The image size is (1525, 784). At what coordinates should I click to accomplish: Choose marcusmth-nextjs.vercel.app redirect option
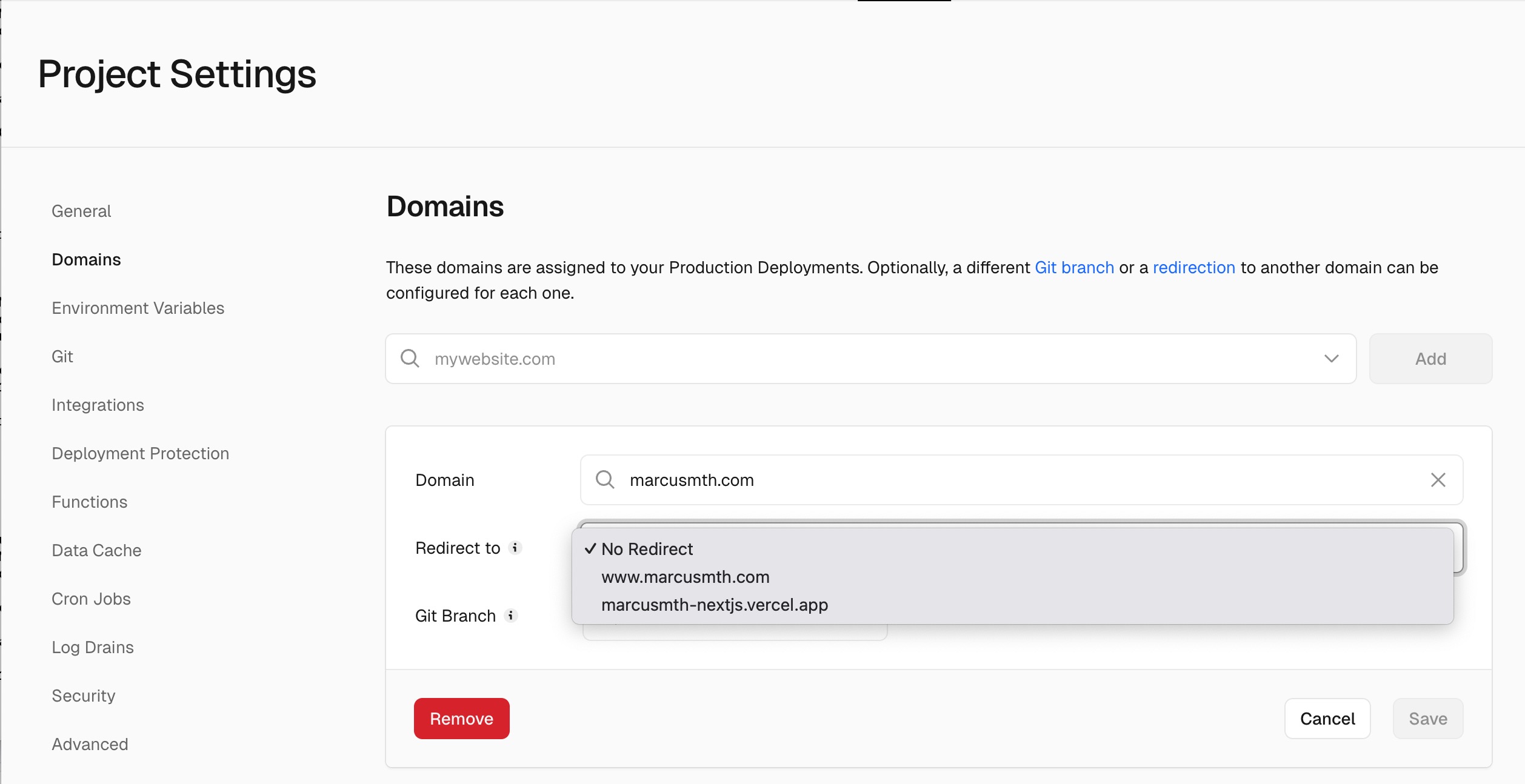(714, 605)
